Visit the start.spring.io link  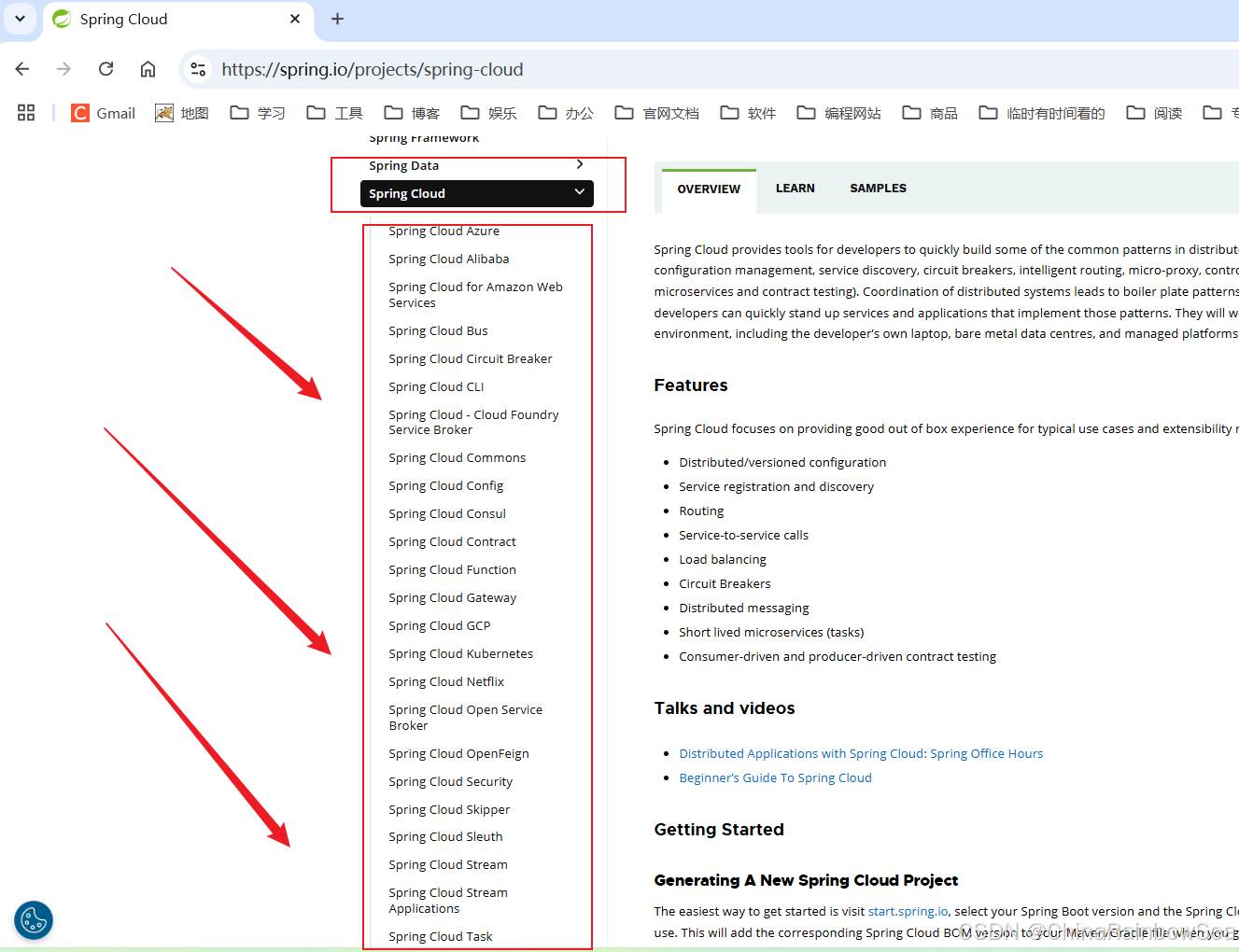(x=908, y=911)
